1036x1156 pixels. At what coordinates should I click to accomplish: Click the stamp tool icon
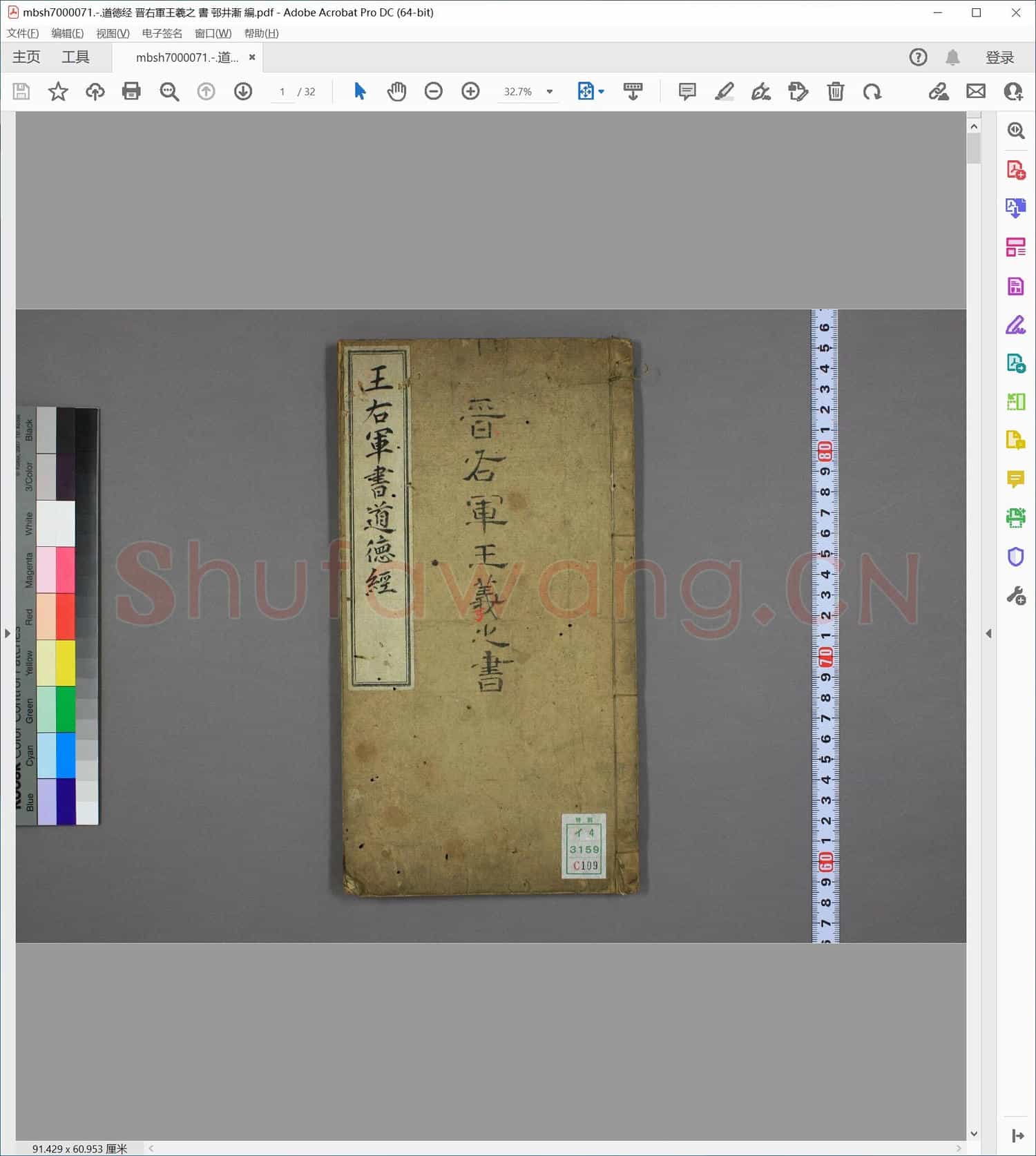tap(798, 91)
